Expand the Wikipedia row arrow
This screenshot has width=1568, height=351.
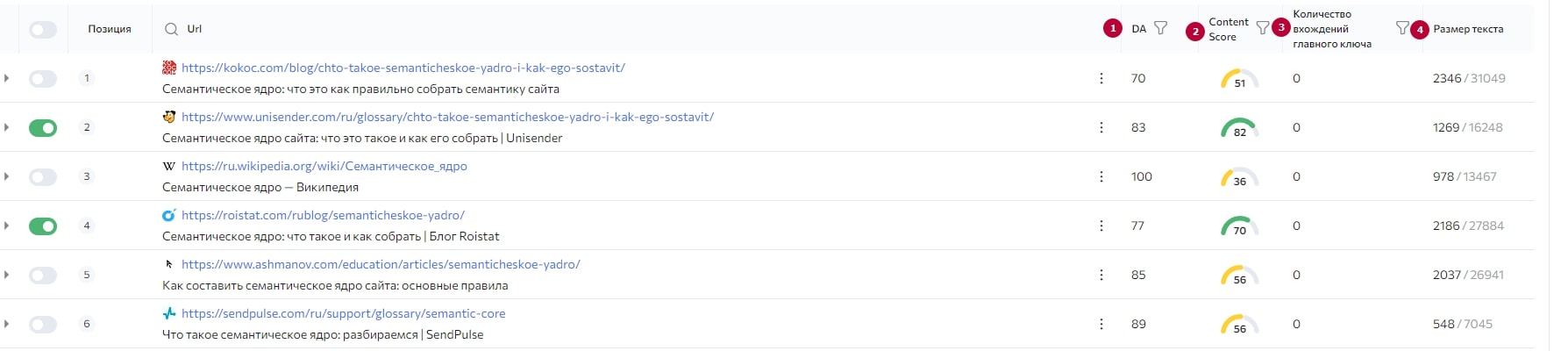coord(7,176)
